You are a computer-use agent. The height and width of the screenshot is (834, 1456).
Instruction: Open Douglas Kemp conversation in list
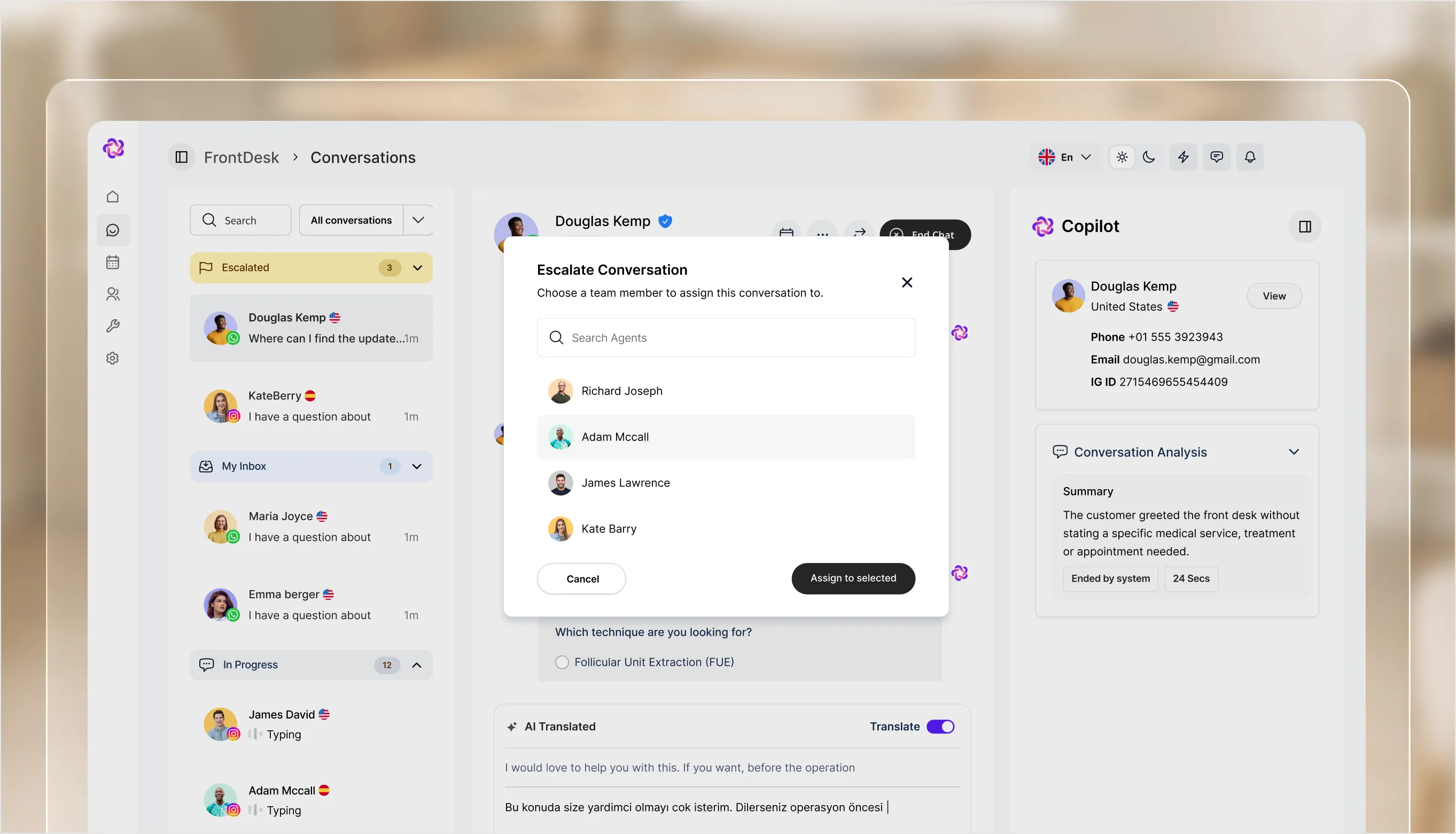311,328
